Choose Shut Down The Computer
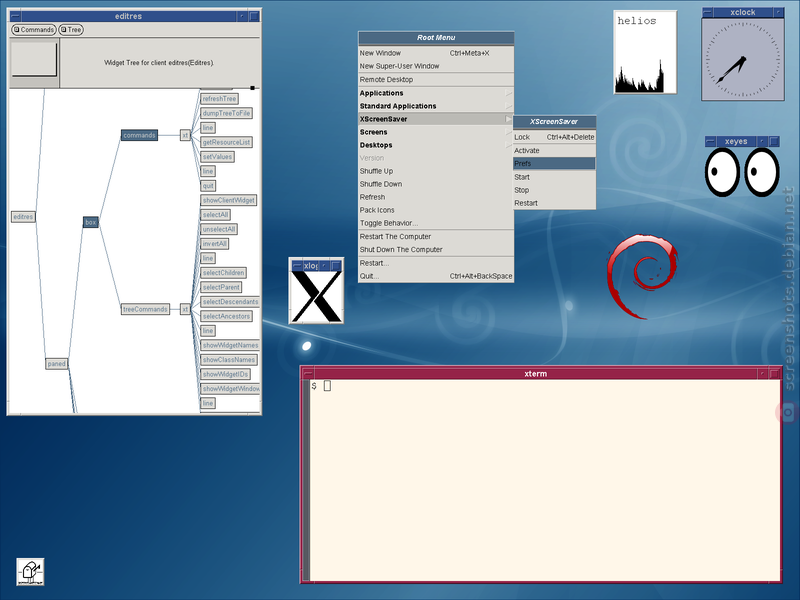 [x=436, y=250]
